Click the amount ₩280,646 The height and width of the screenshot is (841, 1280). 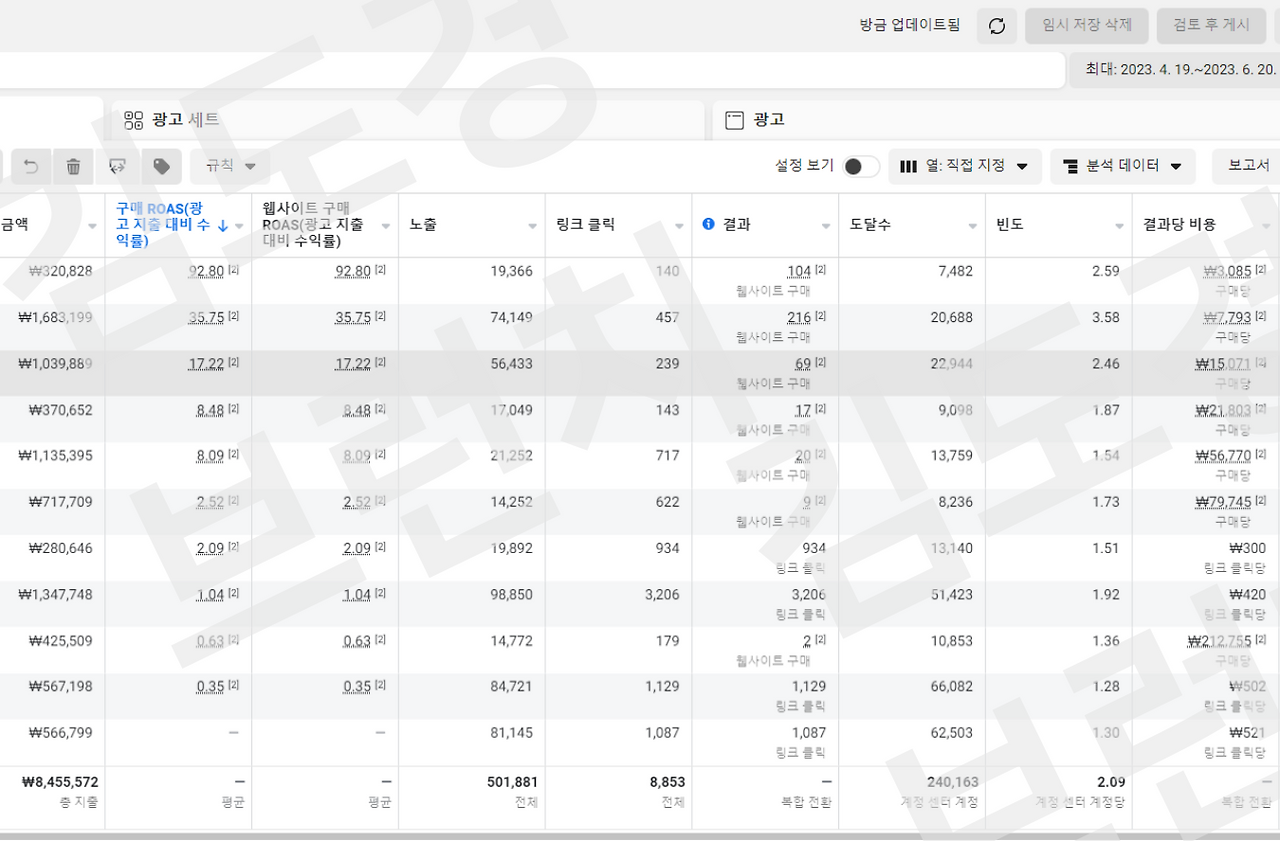click(x=61, y=548)
